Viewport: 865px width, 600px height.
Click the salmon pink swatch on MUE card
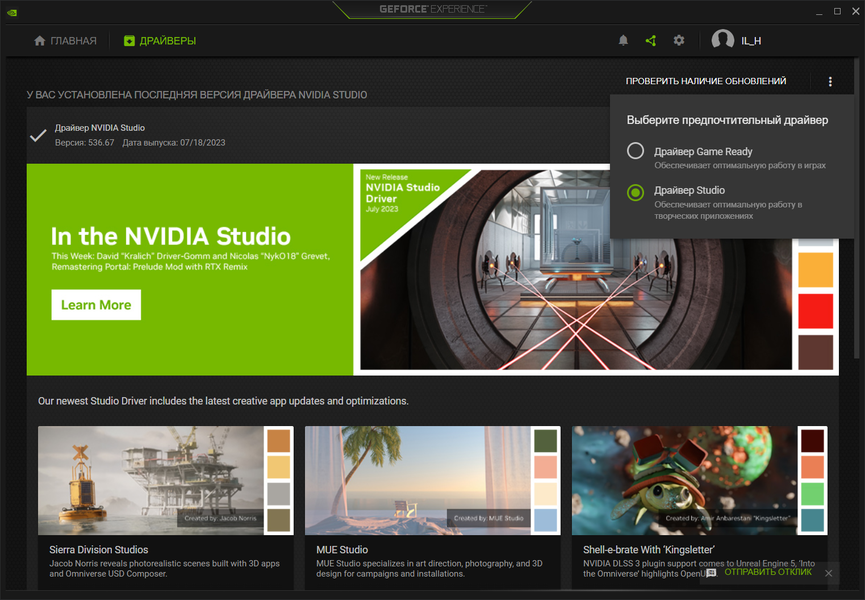click(x=546, y=467)
